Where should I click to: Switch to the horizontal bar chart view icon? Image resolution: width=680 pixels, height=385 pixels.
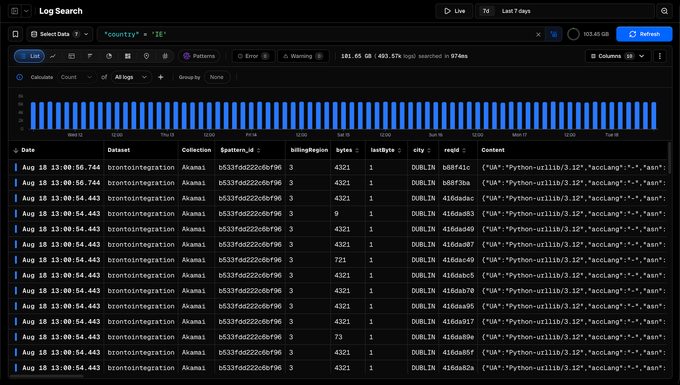(90, 56)
